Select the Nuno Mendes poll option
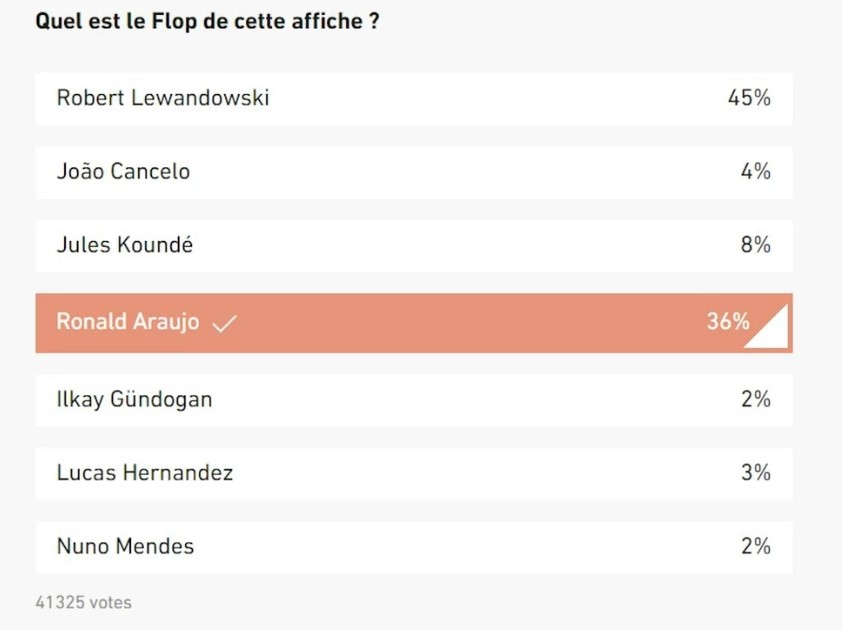 [414, 547]
